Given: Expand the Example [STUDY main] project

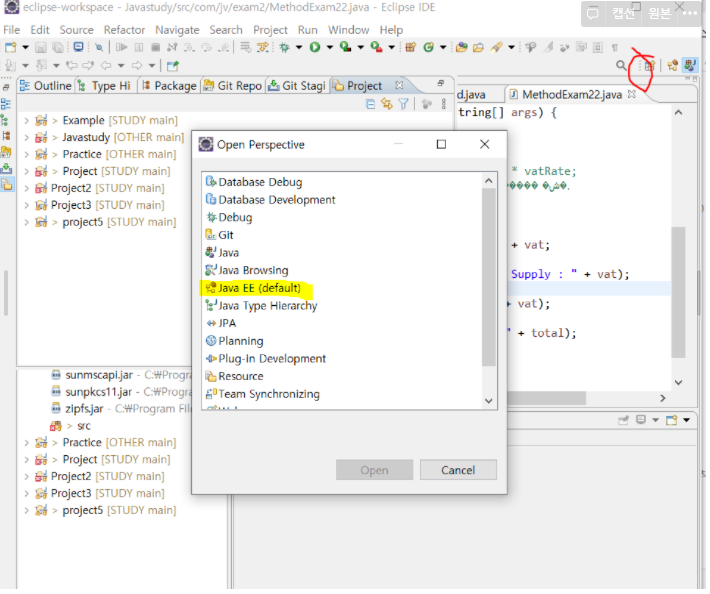Looking at the screenshot, I should coord(26,120).
